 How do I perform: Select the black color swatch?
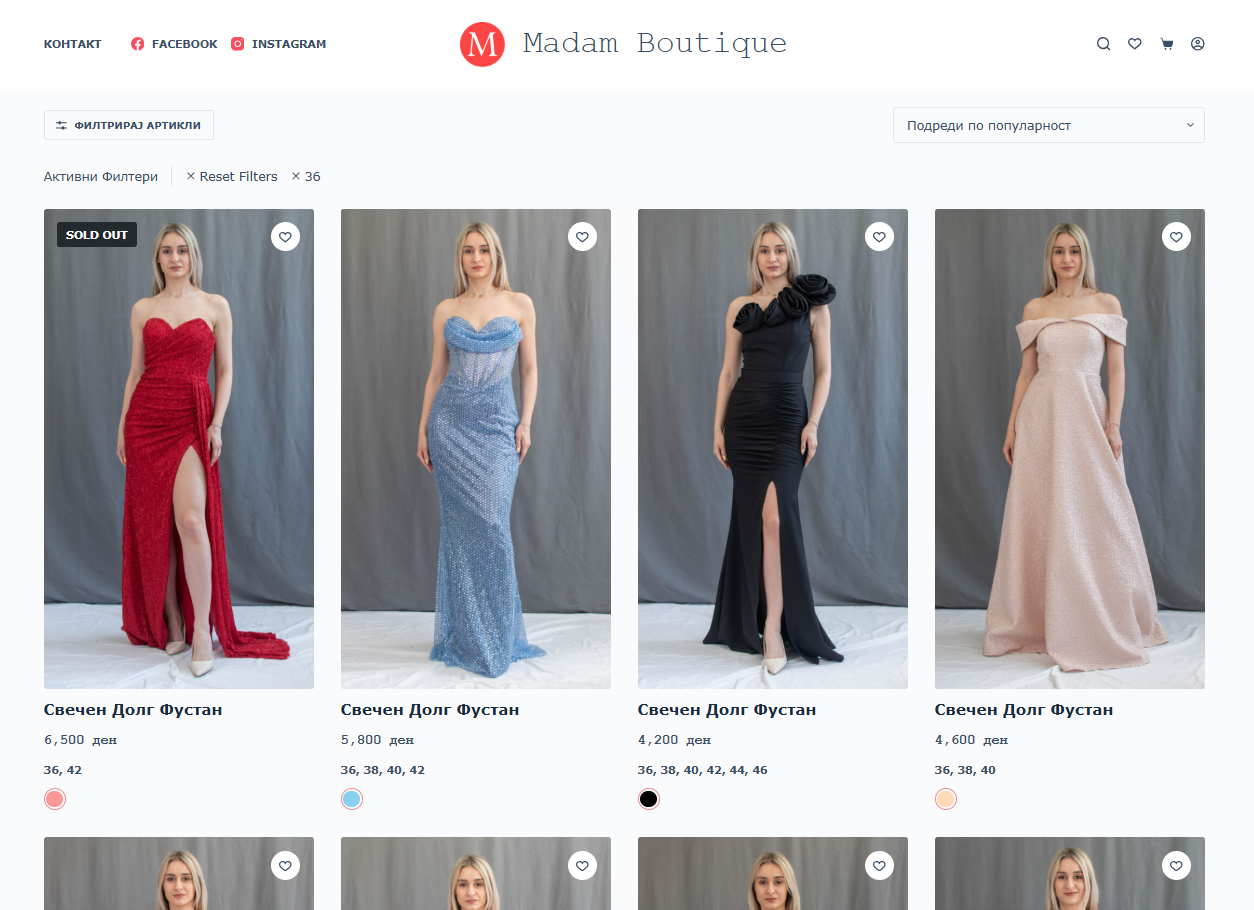pyautogui.click(x=649, y=799)
